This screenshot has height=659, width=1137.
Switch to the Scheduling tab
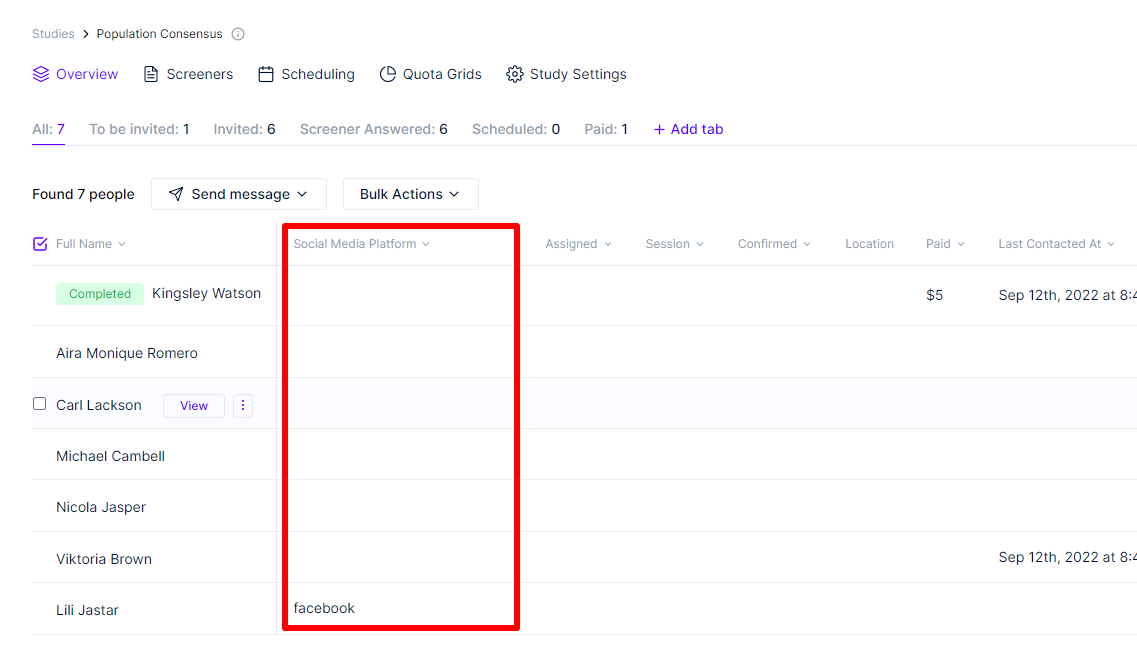point(307,74)
